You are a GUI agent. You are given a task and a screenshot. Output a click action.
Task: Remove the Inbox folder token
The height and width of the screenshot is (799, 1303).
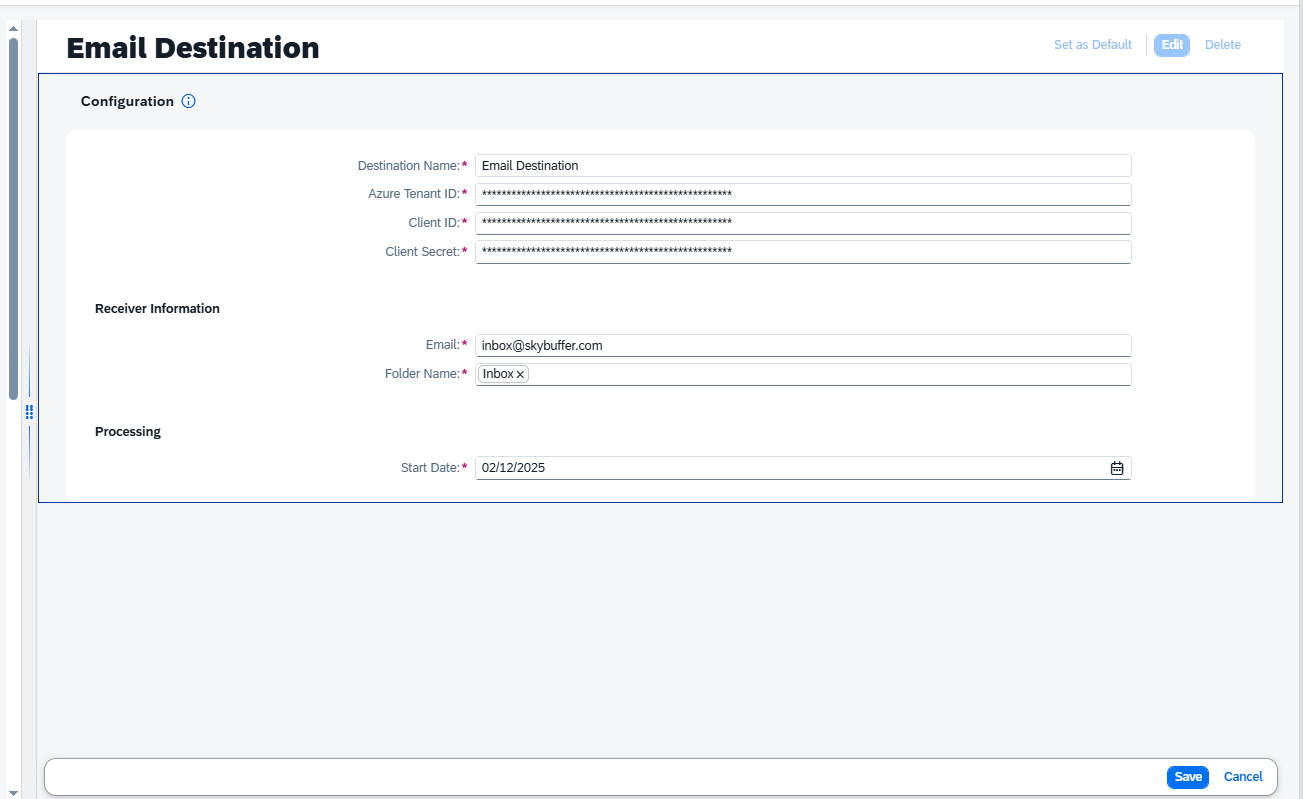pyautogui.click(x=520, y=374)
